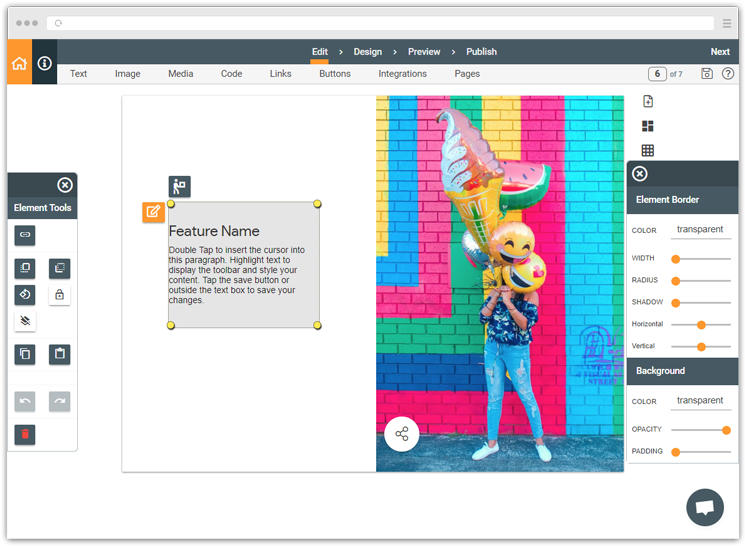Open the grid view icon
Image resolution: width=745 pixels, height=546 pixels.
648,151
